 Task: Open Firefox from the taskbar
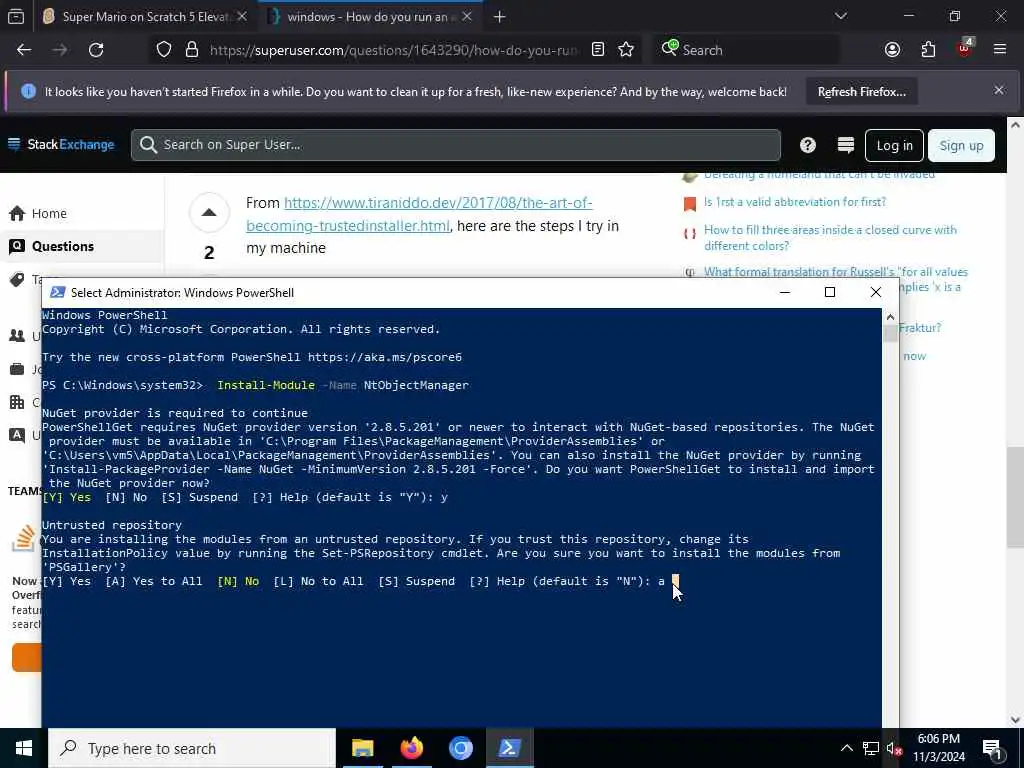(411, 748)
